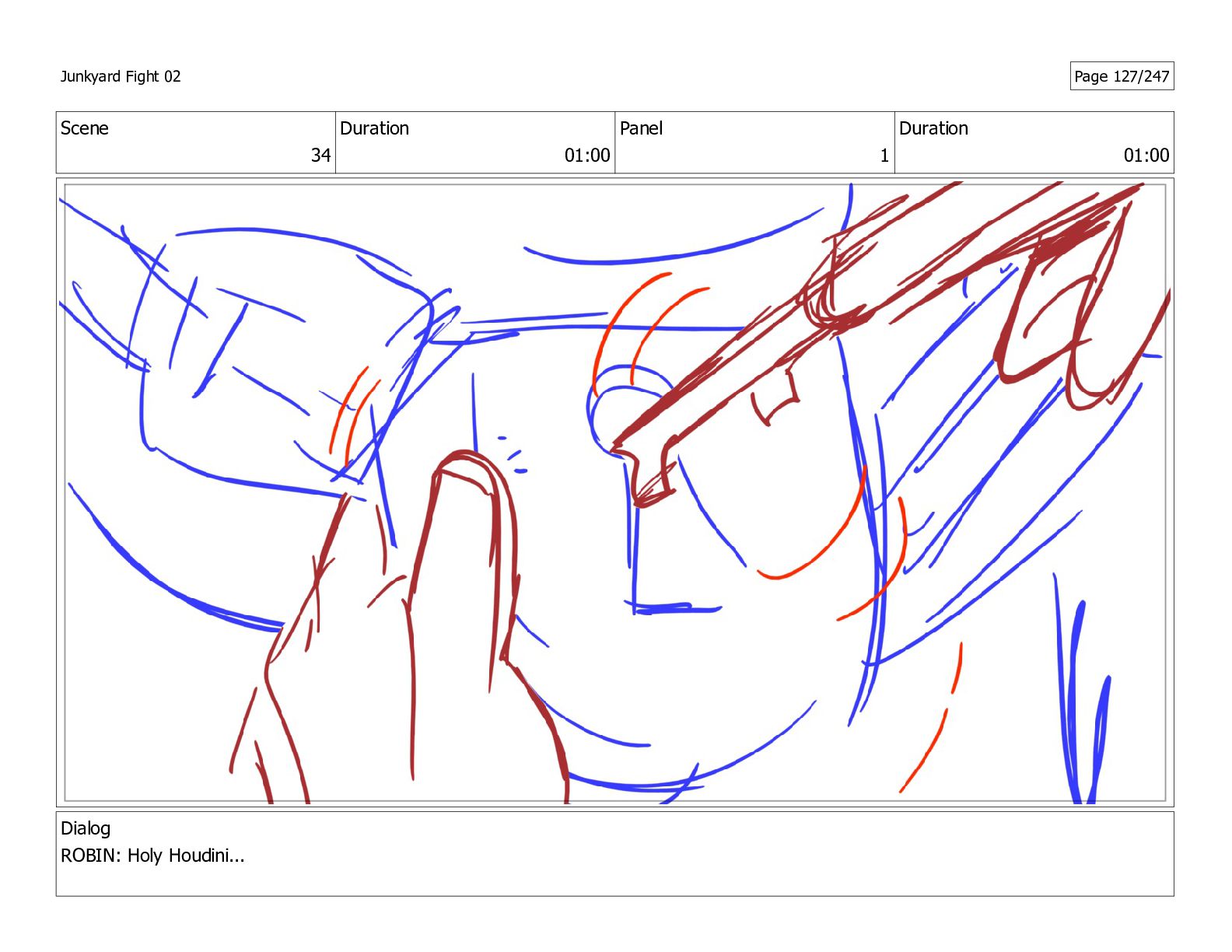Click the 'Scene' header label
Viewport: 1232px width, 952px height.
click(x=85, y=128)
